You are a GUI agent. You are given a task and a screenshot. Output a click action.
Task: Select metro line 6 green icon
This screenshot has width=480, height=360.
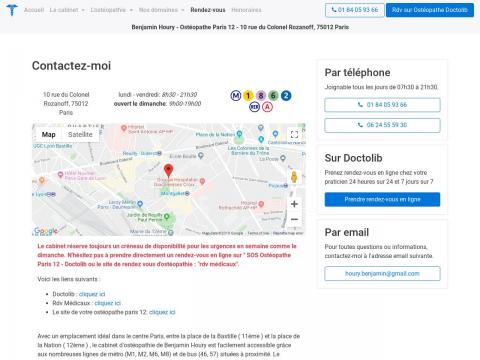click(273, 96)
